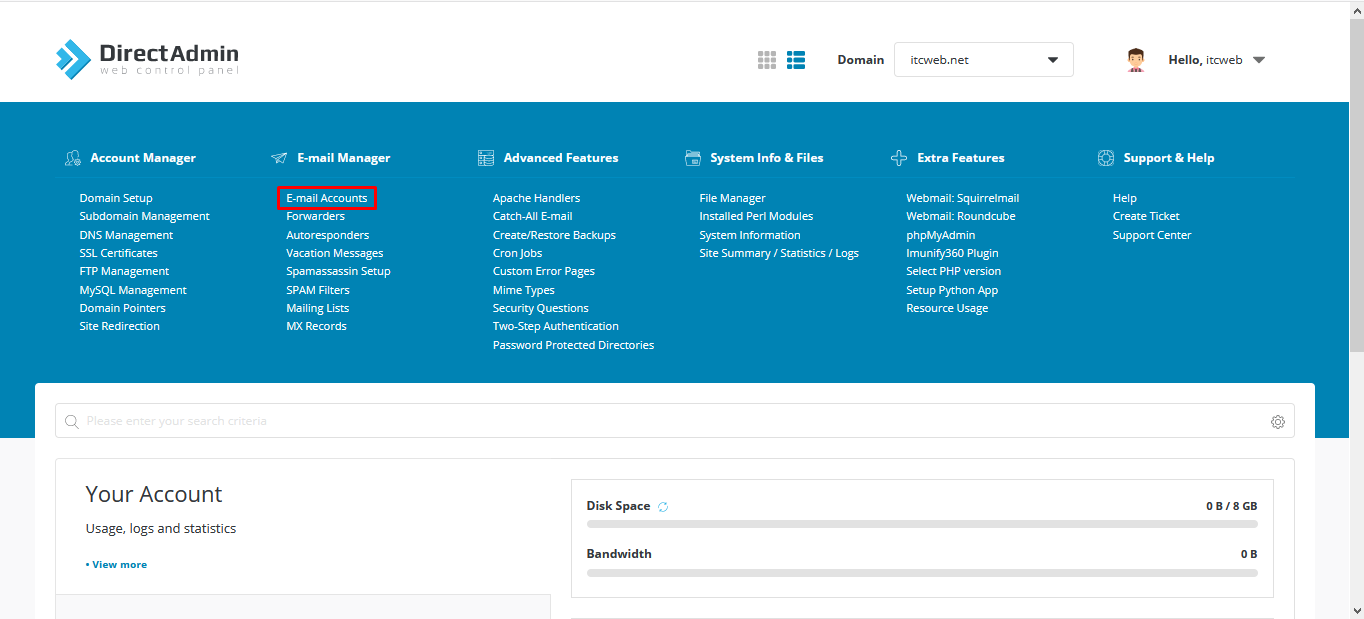
Task: Open the File Manager link
Action: coord(732,198)
